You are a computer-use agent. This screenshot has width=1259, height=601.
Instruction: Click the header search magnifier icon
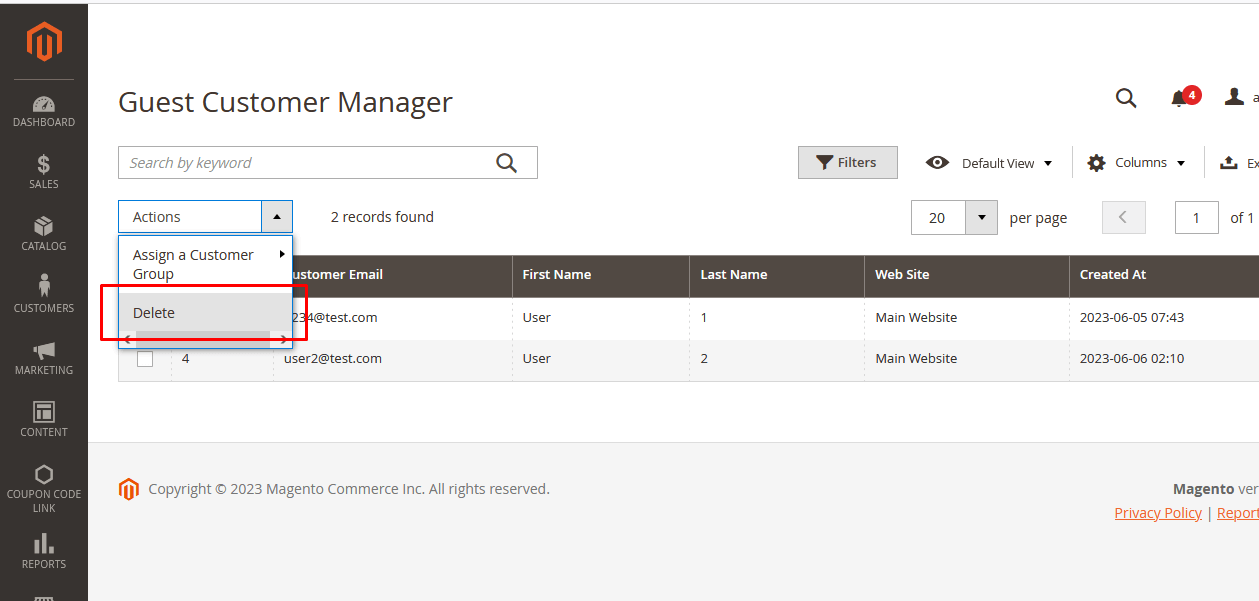click(1126, 98)
